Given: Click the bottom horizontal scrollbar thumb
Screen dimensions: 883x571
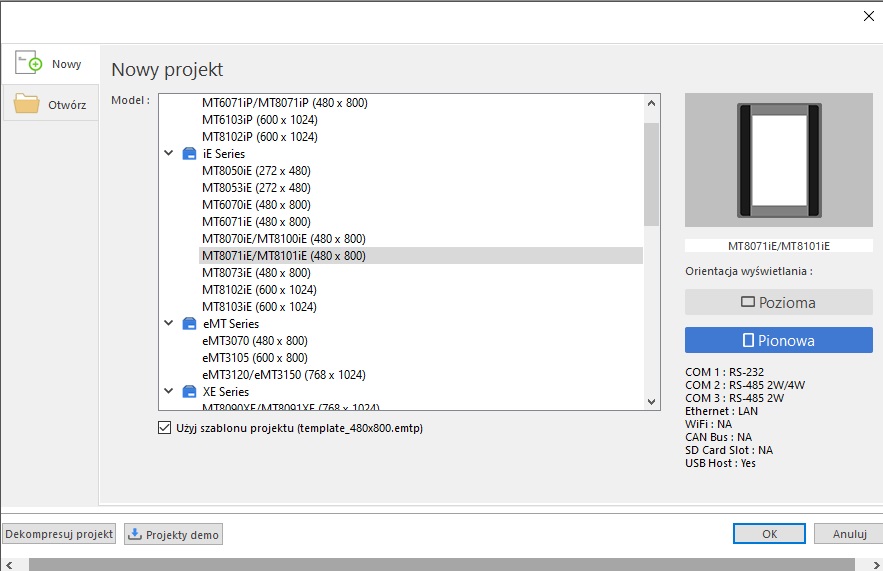Looking at the screenshot, I should click(x=442, y=565).
